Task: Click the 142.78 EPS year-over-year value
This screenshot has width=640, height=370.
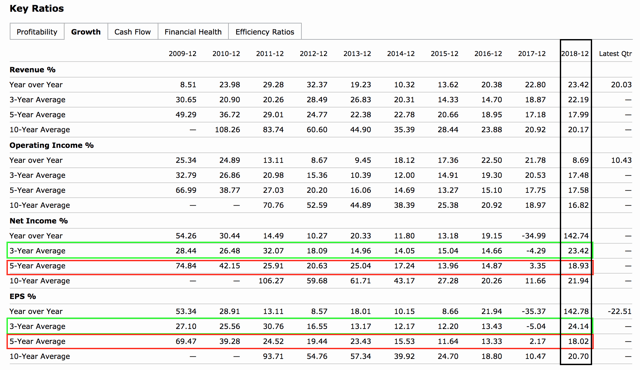Action: pyautogui.click(x=576, y=311)
